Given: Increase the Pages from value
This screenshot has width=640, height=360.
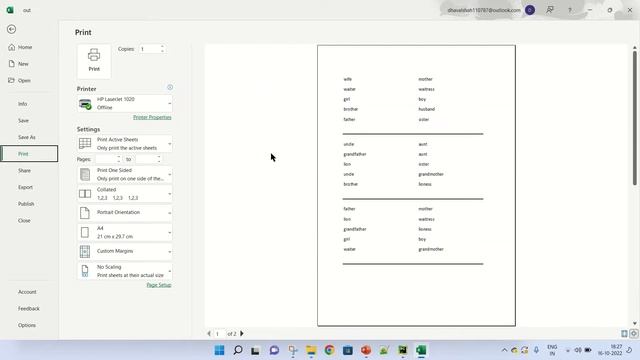Looking at the screenshot, I should click(x=119, y=157).
